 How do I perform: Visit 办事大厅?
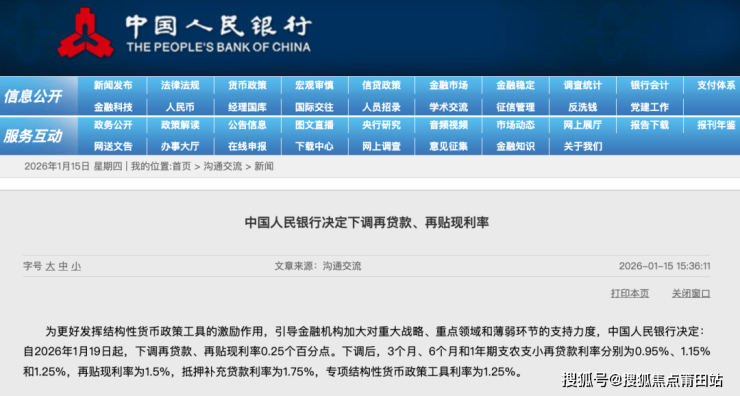pos(180,146)
